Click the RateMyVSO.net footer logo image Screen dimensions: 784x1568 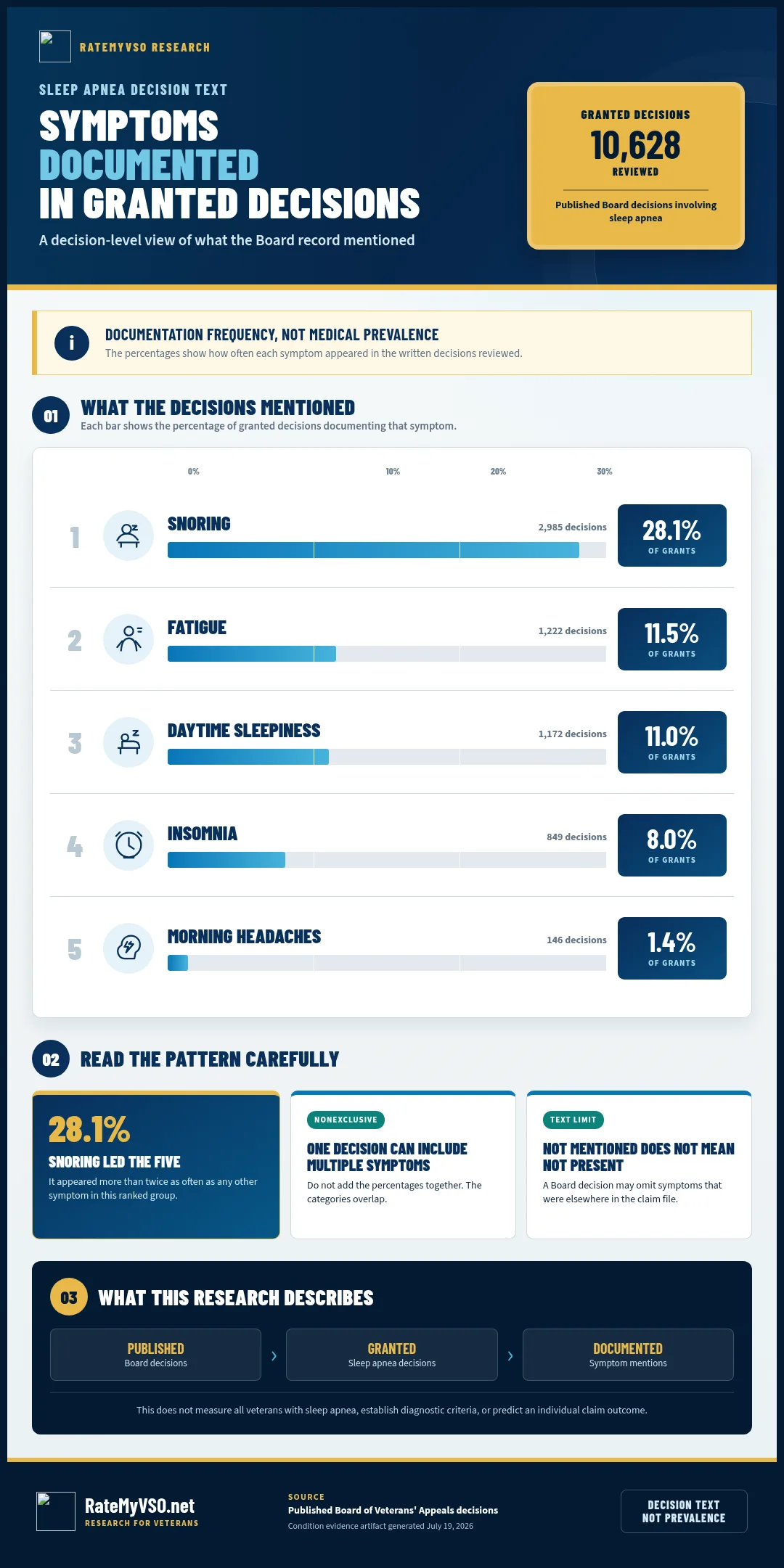[x=56, y=1511]
